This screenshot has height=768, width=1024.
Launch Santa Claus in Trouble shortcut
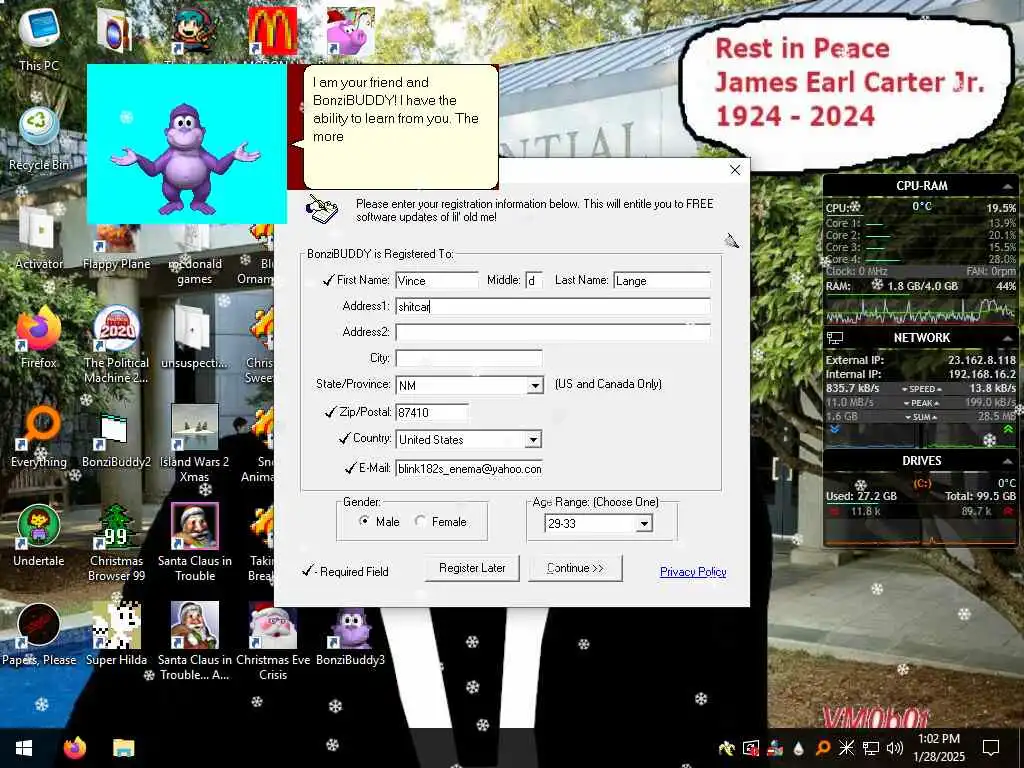194,543
